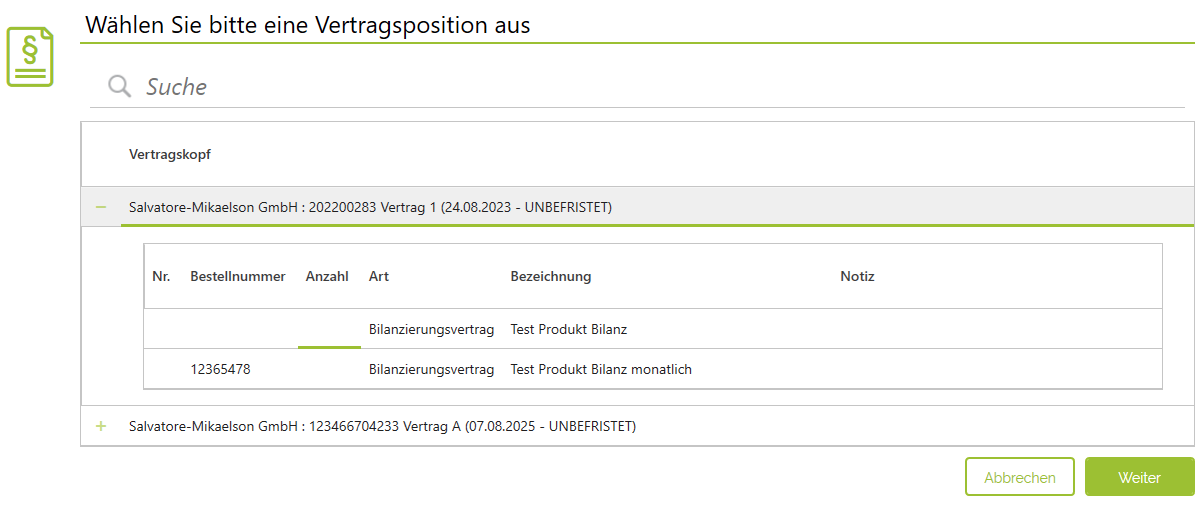Click the Weiter button
Viewport: 1203px width, 506px height.
coord(1139,477)
